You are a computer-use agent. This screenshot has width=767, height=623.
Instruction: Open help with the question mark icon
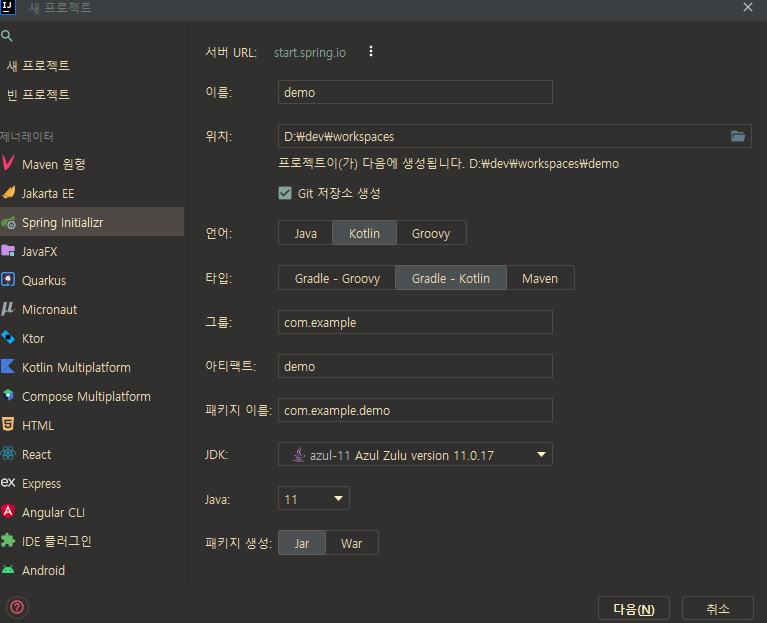tap(17, 607)
